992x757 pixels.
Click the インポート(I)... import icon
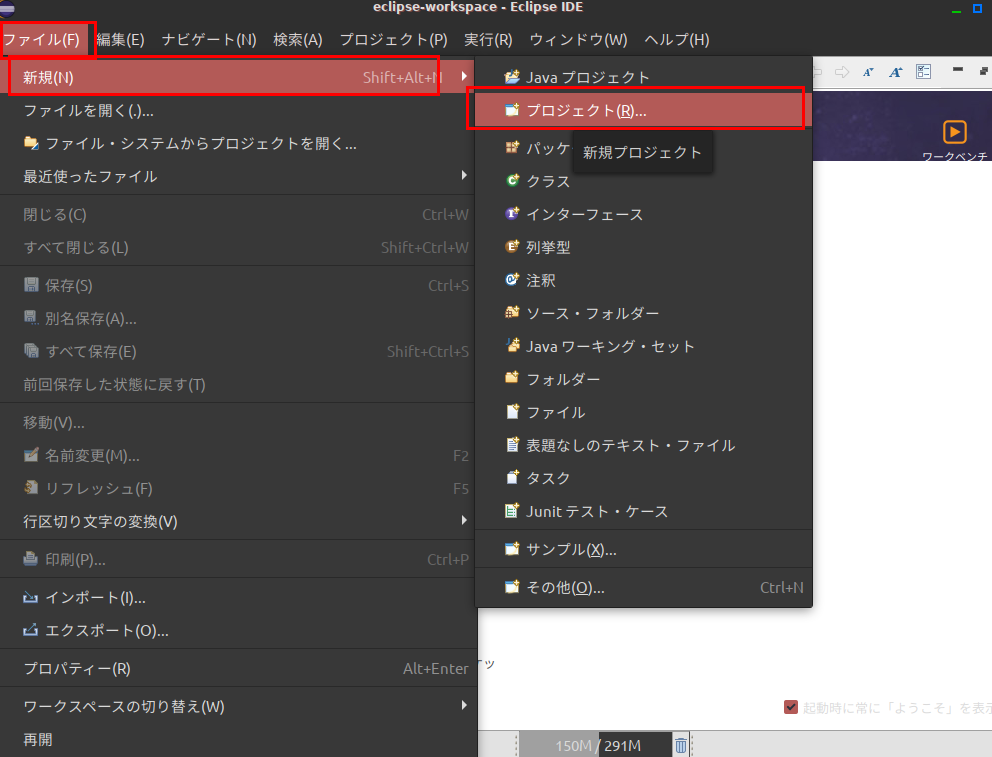30,597
